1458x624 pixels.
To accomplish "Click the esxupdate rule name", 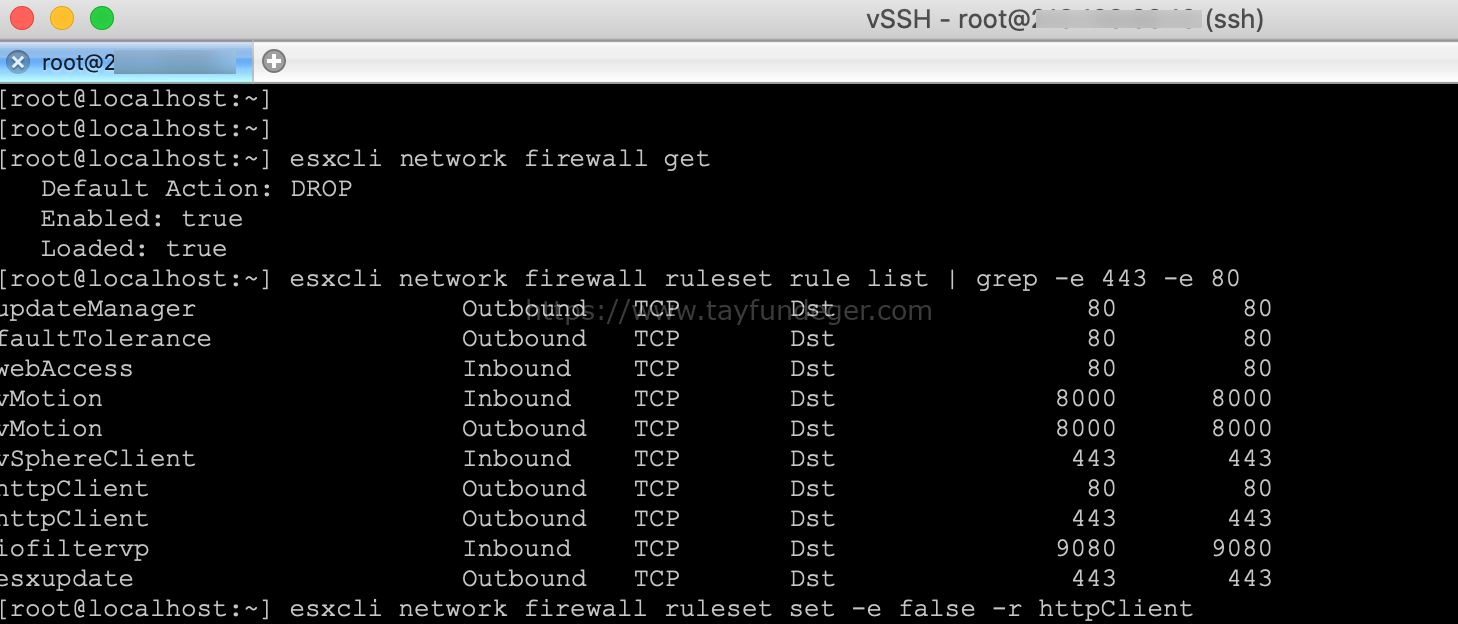I will 66,579.
